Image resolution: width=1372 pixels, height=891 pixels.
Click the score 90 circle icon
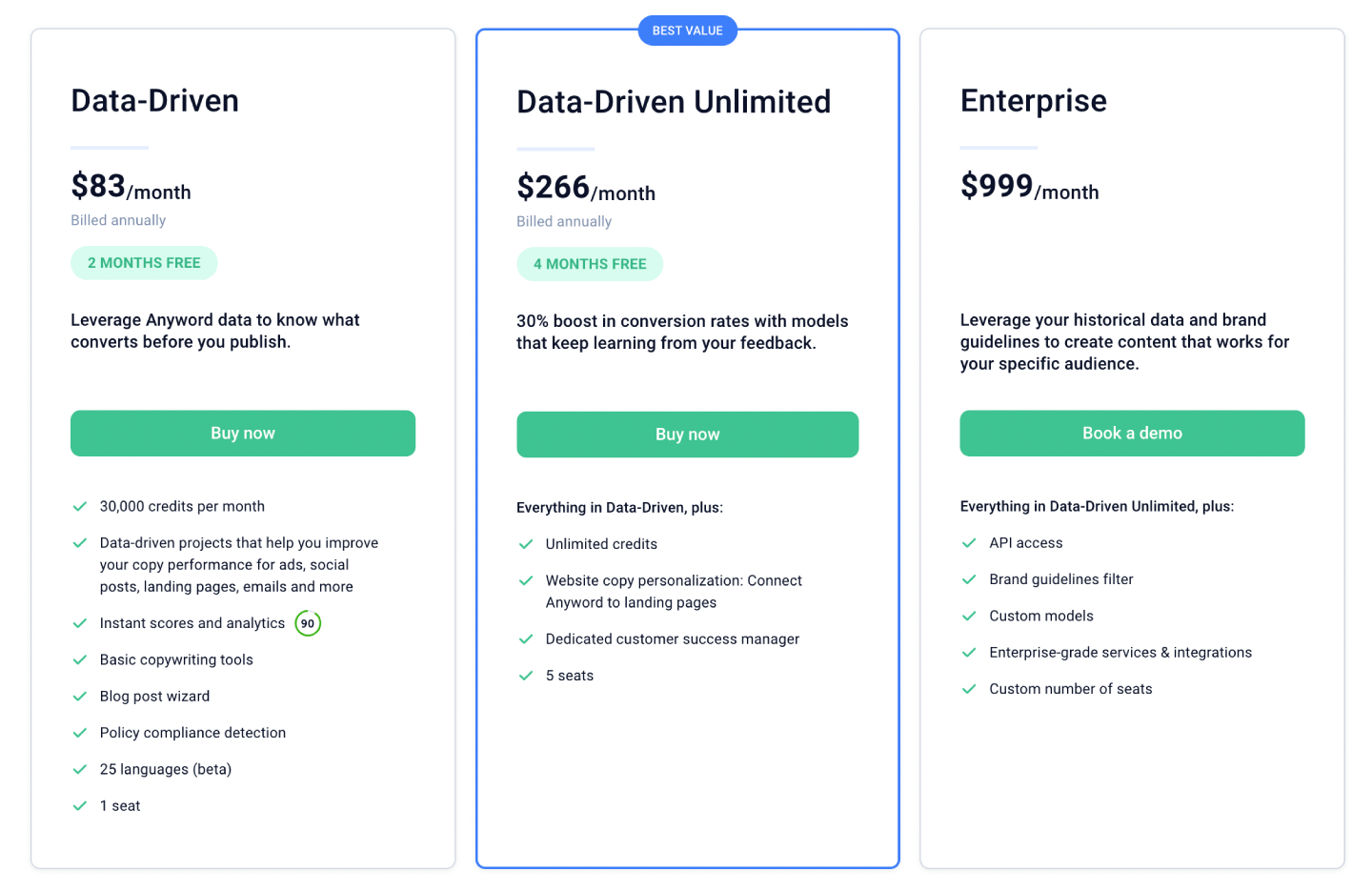[x=307, y=623]
